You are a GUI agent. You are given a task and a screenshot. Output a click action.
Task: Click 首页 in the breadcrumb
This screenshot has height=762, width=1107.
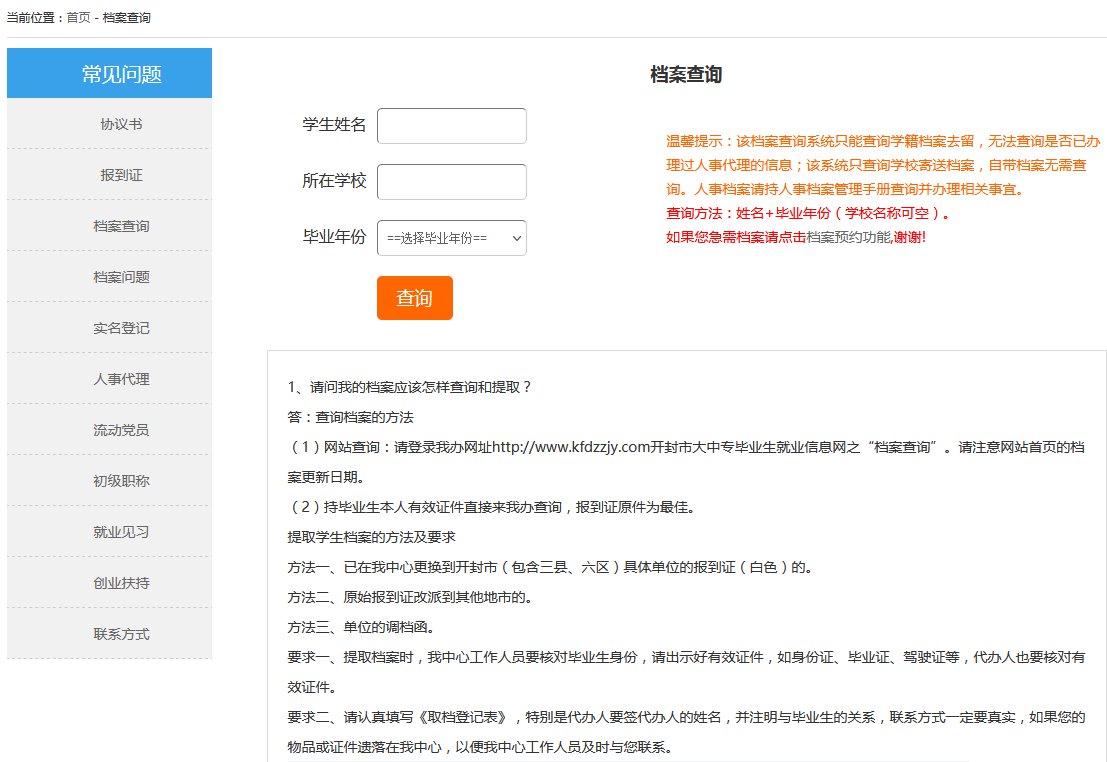[78, 18]
